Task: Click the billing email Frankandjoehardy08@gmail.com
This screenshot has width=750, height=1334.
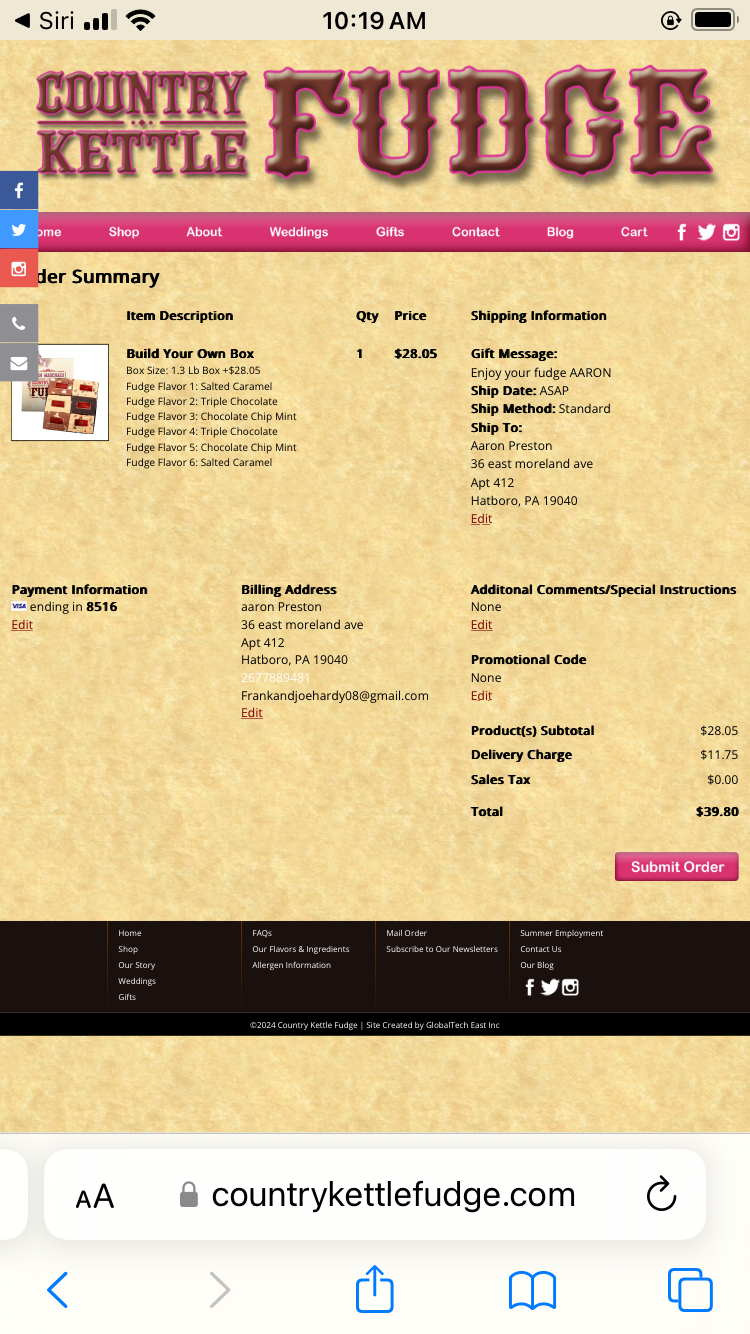Action: point(335,696)
